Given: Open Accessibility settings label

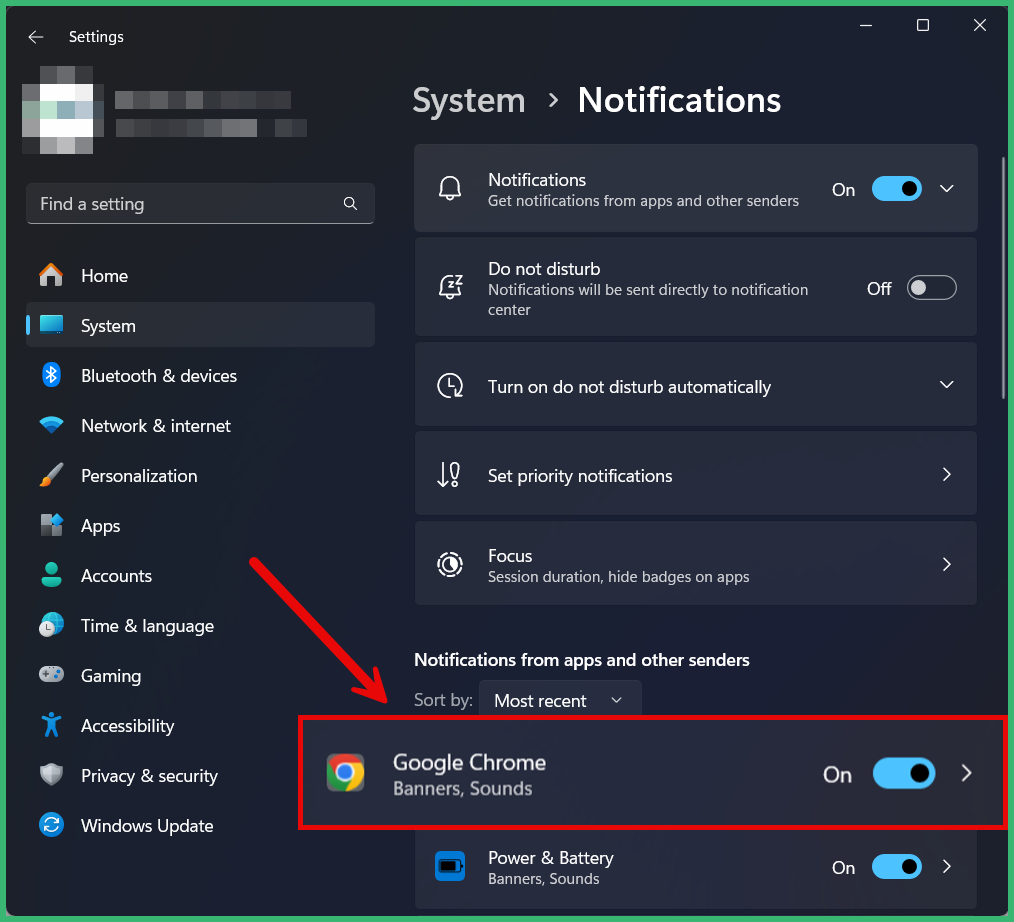Looking at the screenshot, I should [x=127, y=725].
